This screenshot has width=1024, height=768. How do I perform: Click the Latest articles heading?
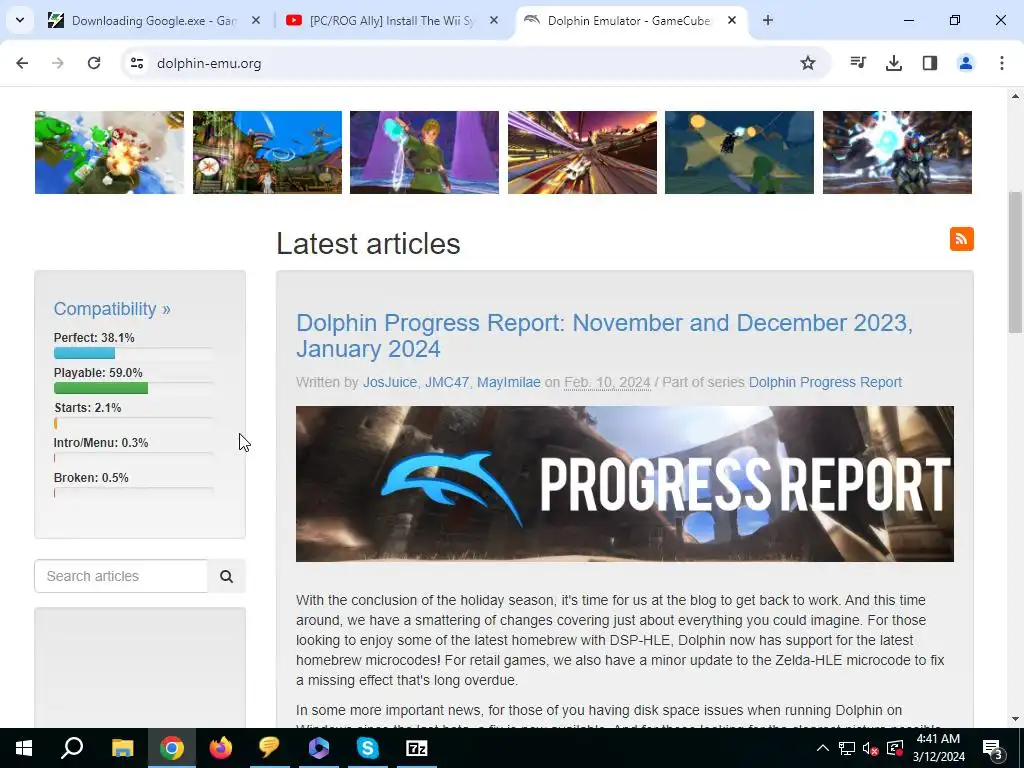click(x=368, y=244)
